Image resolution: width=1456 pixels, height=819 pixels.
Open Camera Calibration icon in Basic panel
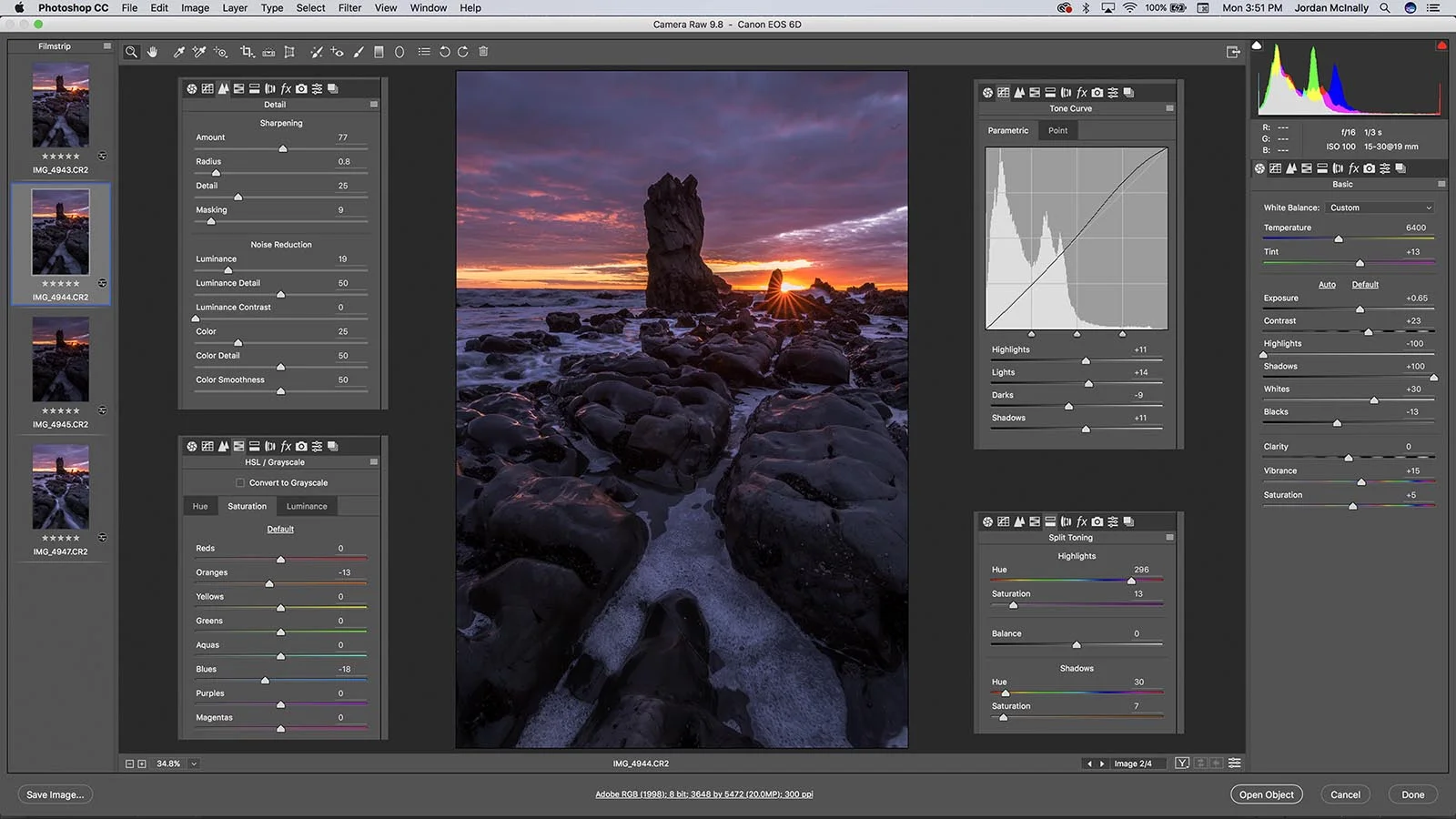pyautogui.click(x=1370, y=168)
